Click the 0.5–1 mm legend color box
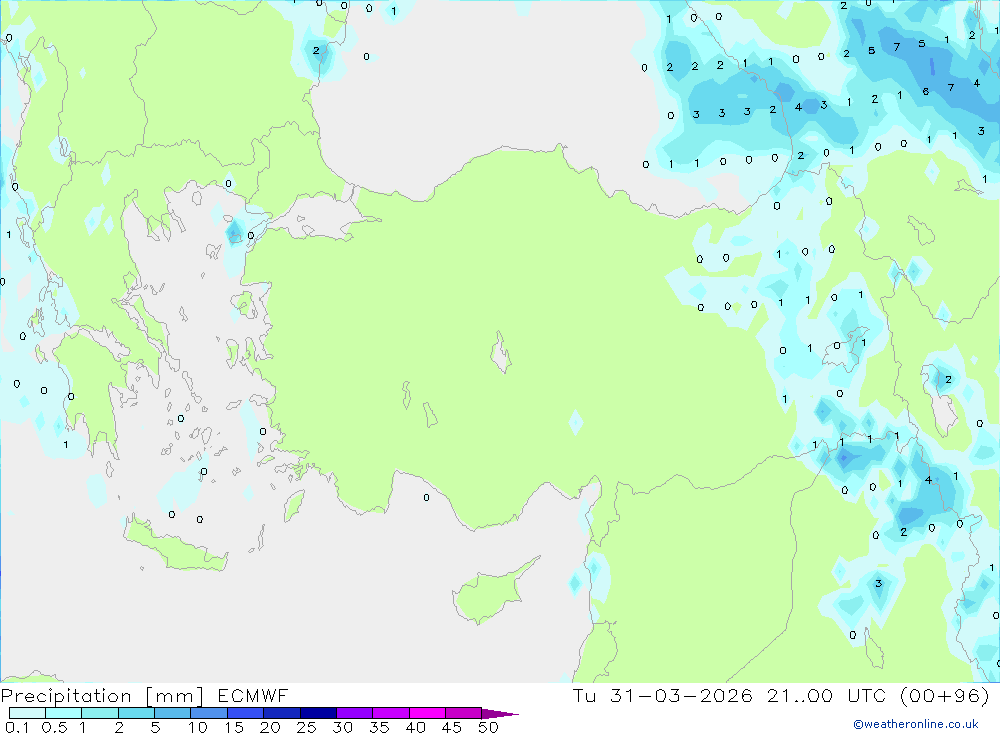The width and height of the screenshot is (1000, 733). (x=63, y=713)
